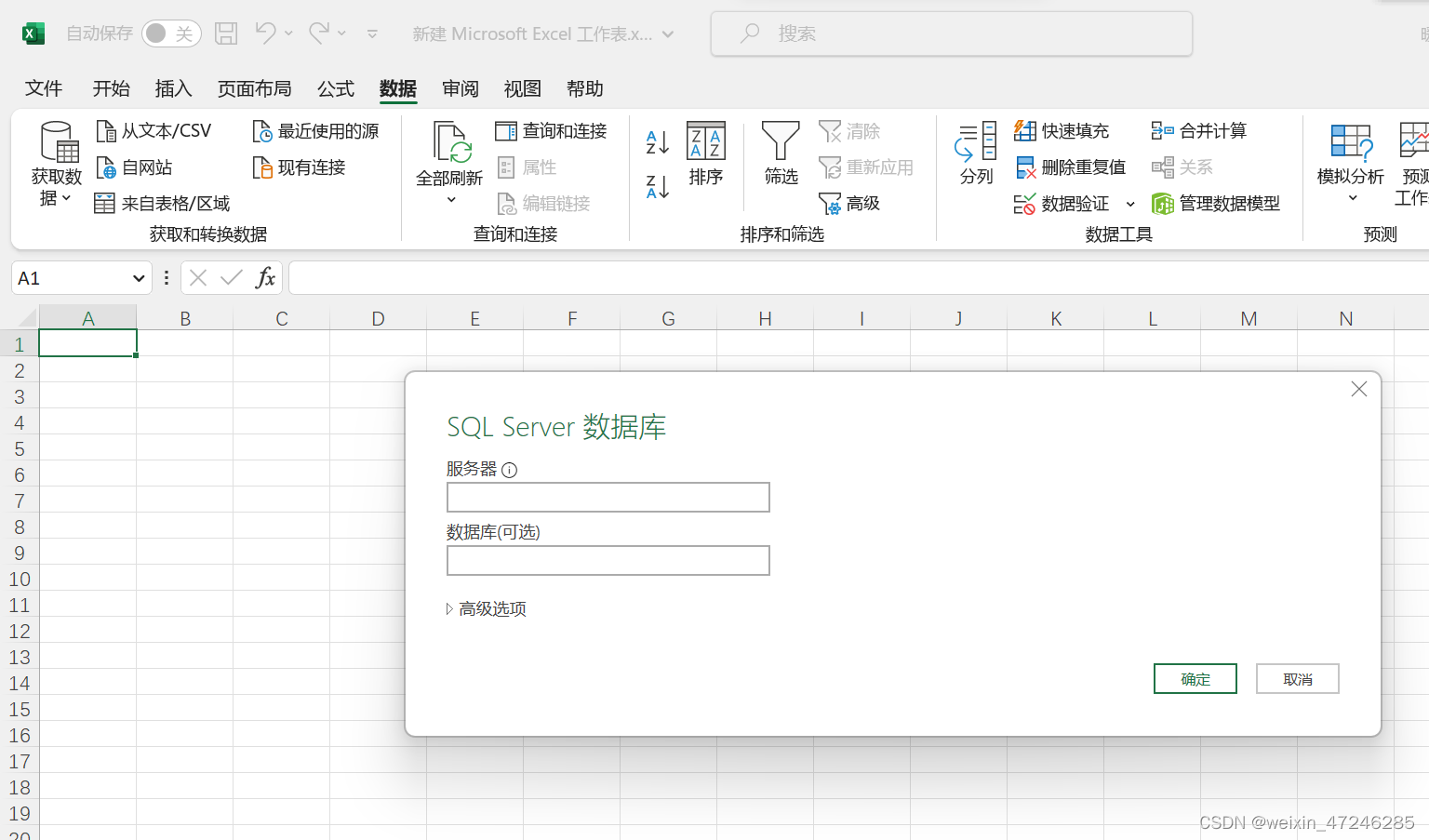The width and height of the screenshot is (1429, 840).
Task: Click Reapply filter (重新应用)
Action: 866,167
